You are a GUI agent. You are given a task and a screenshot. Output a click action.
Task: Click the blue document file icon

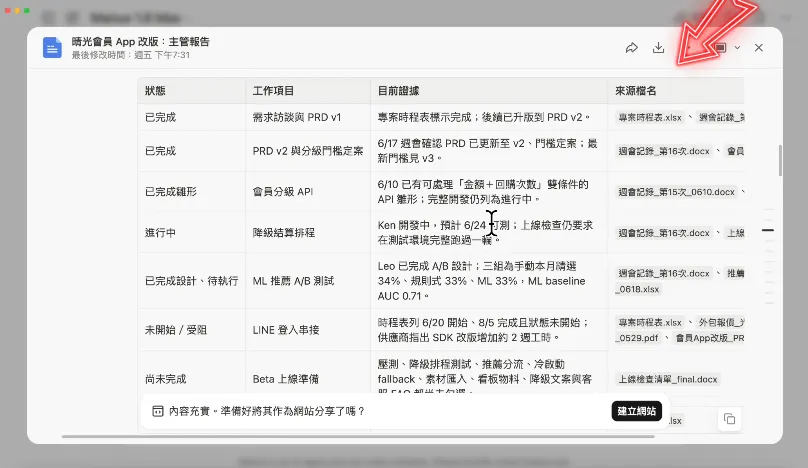(x=52, y=48)
